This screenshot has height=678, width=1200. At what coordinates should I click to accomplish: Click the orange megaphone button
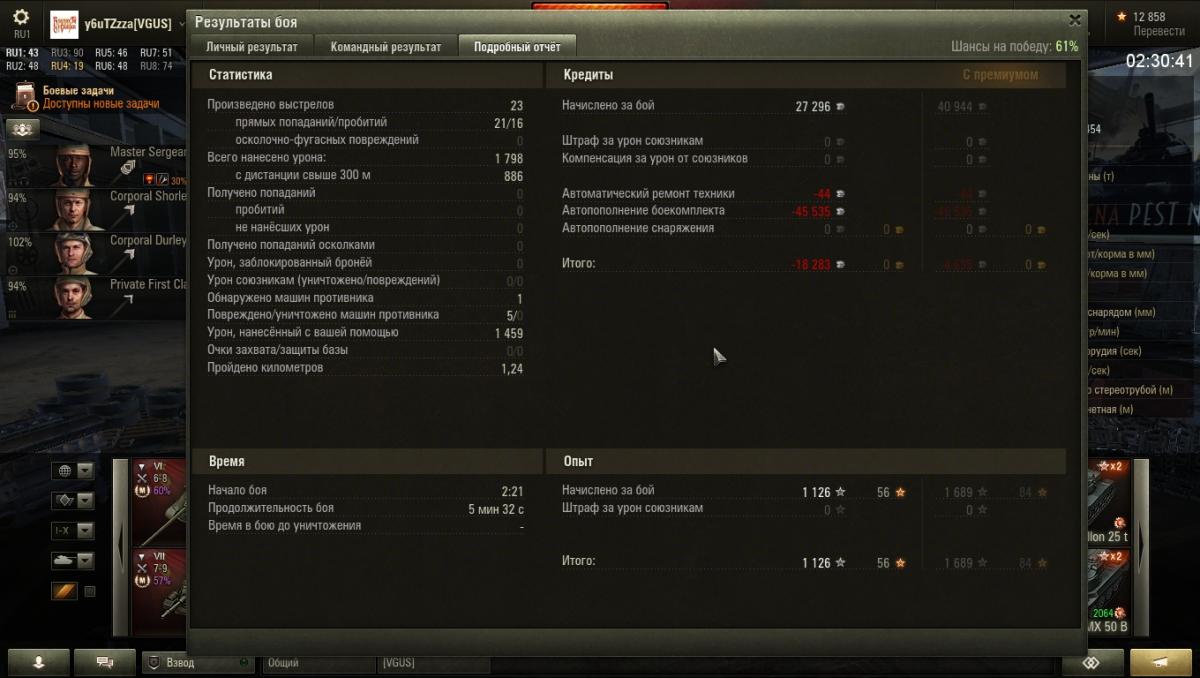(x=1160, y=662)
